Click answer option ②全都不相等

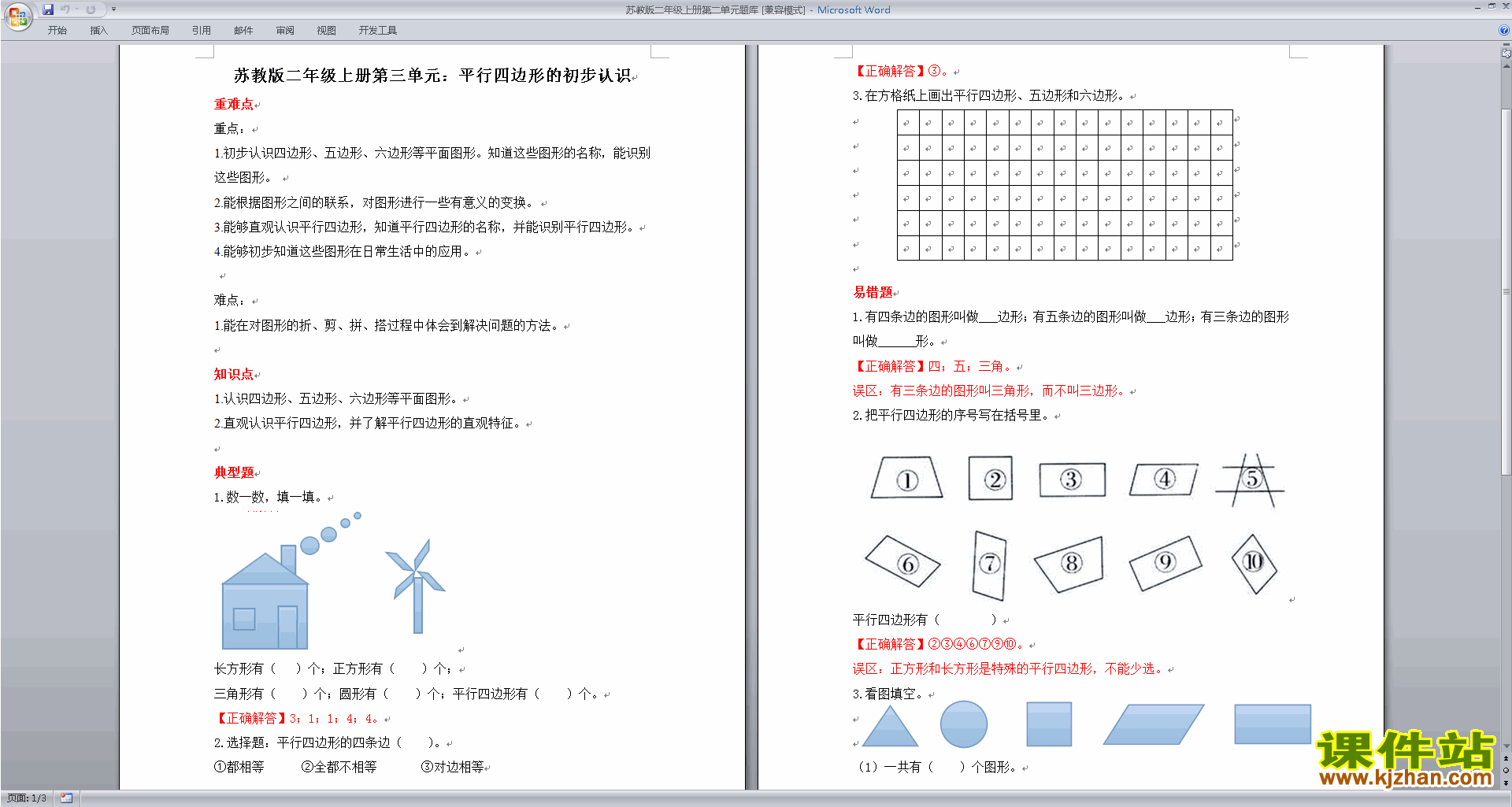coord(339,767)
